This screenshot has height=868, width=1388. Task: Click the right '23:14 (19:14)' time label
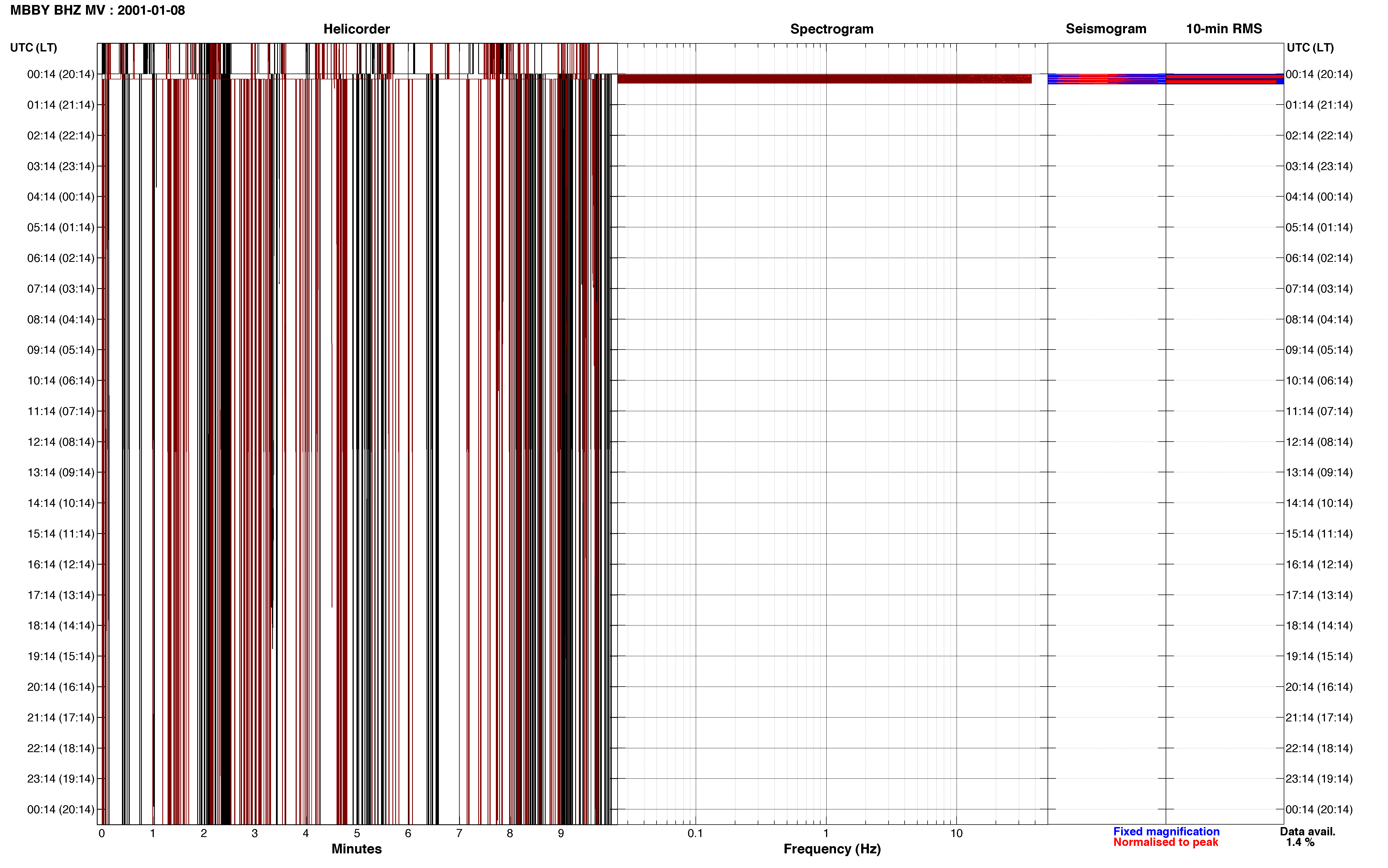(x=1319, y=778)
